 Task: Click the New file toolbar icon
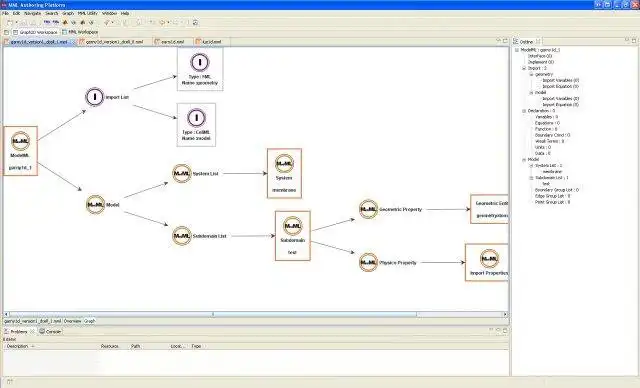[x=9, y=23]
